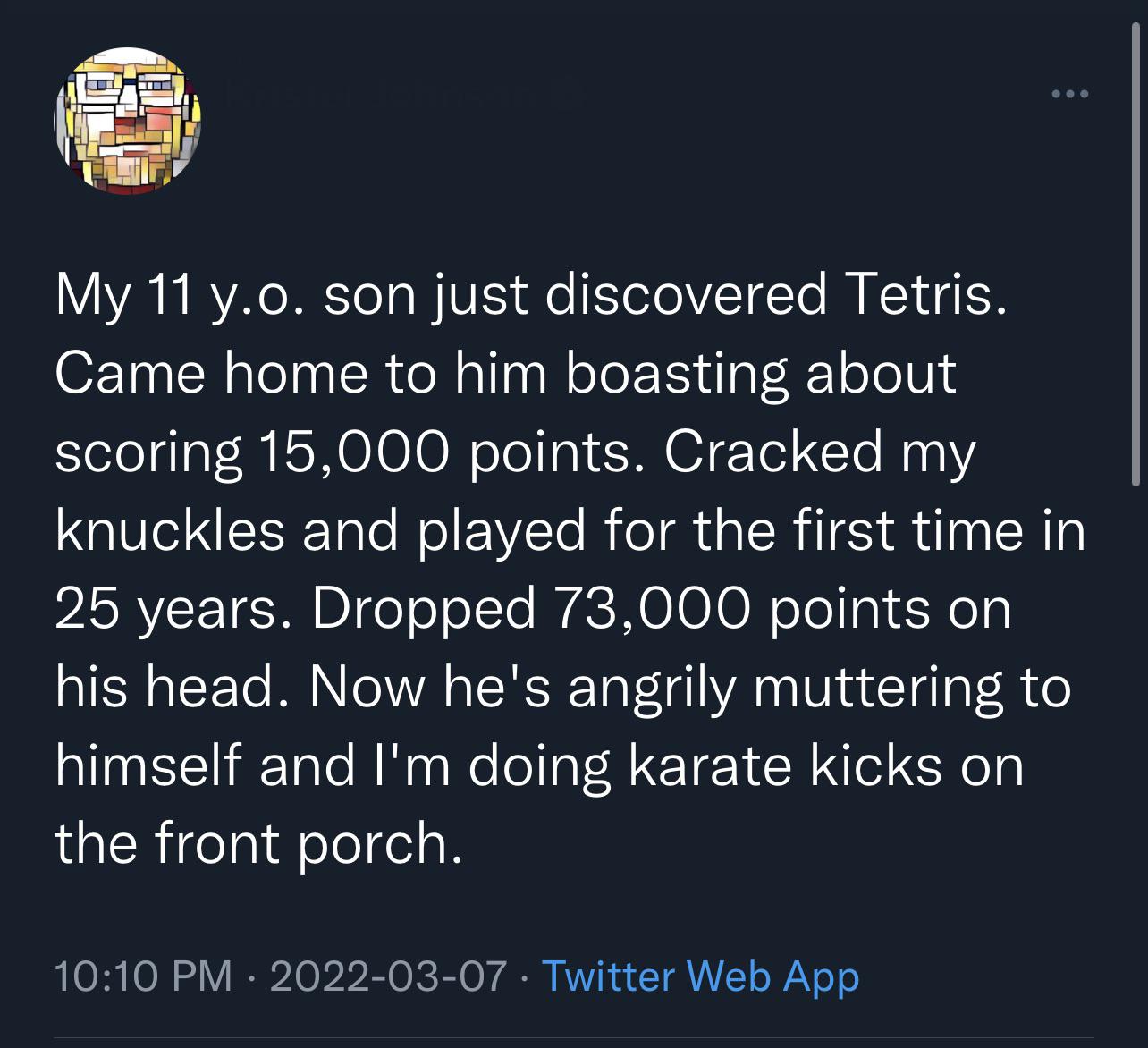The width and height of the screenshot is (1148, 1048).
Task: Click the word "angrily" in the tweet
Action: click(x=651, y=689)
